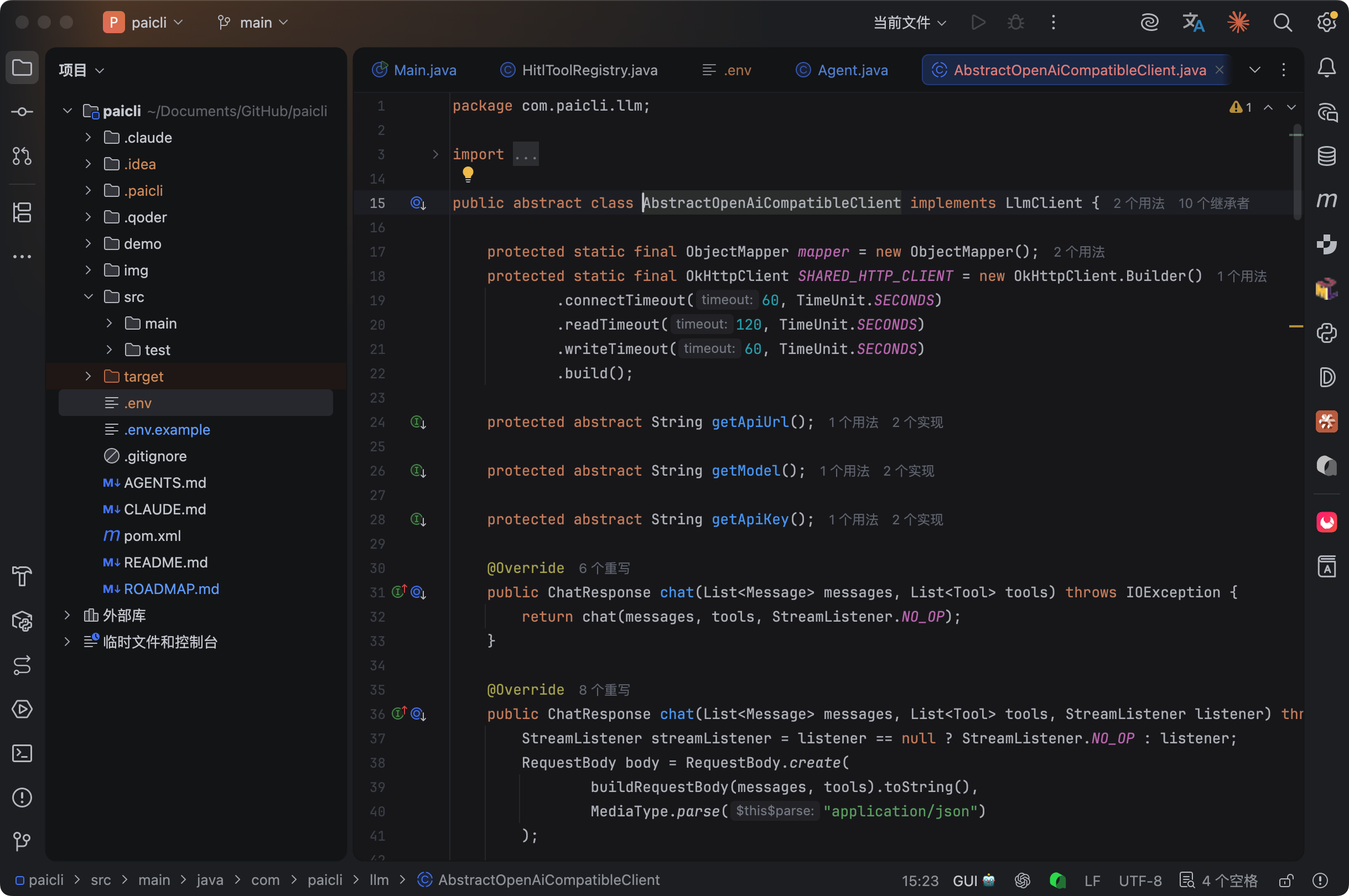Click the UTF-8 encoding in status bar

tap(1140, 881)
